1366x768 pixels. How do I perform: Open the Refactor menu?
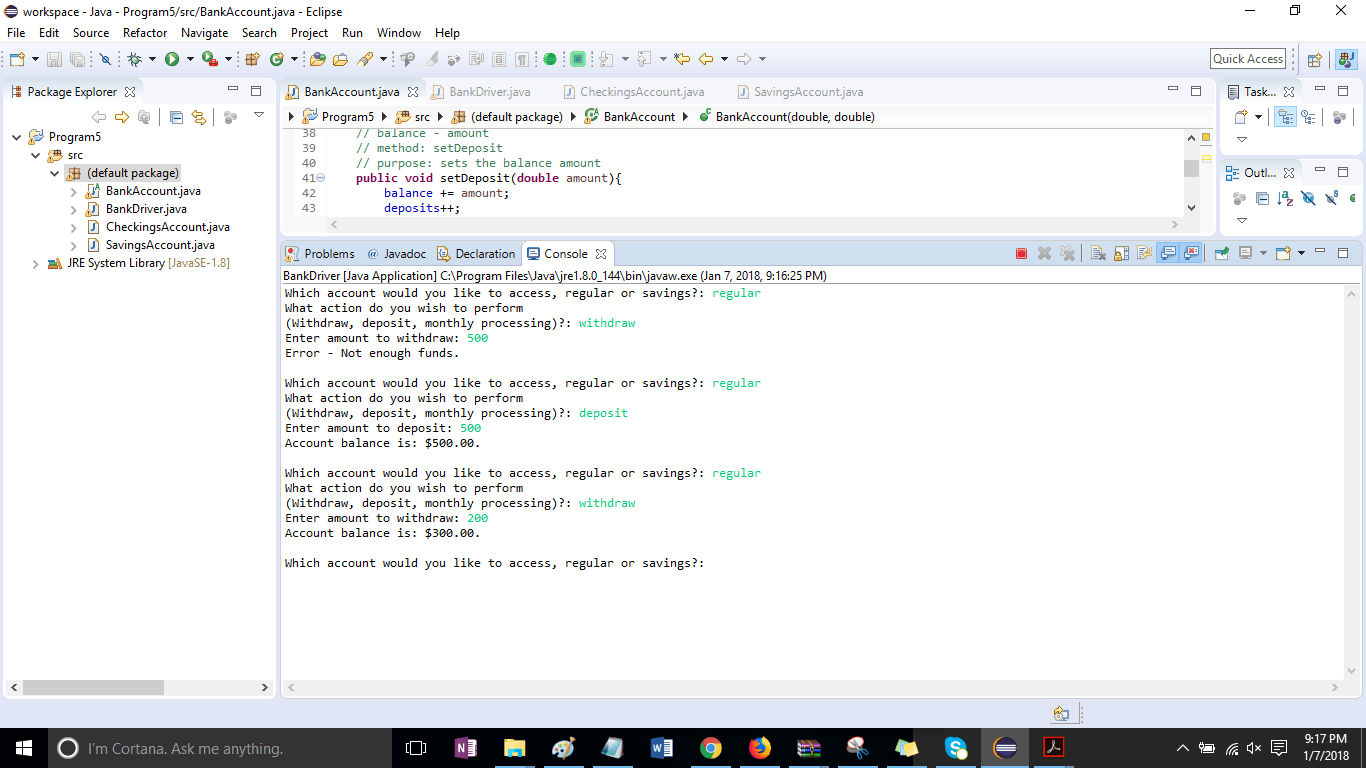coord(145,33)
